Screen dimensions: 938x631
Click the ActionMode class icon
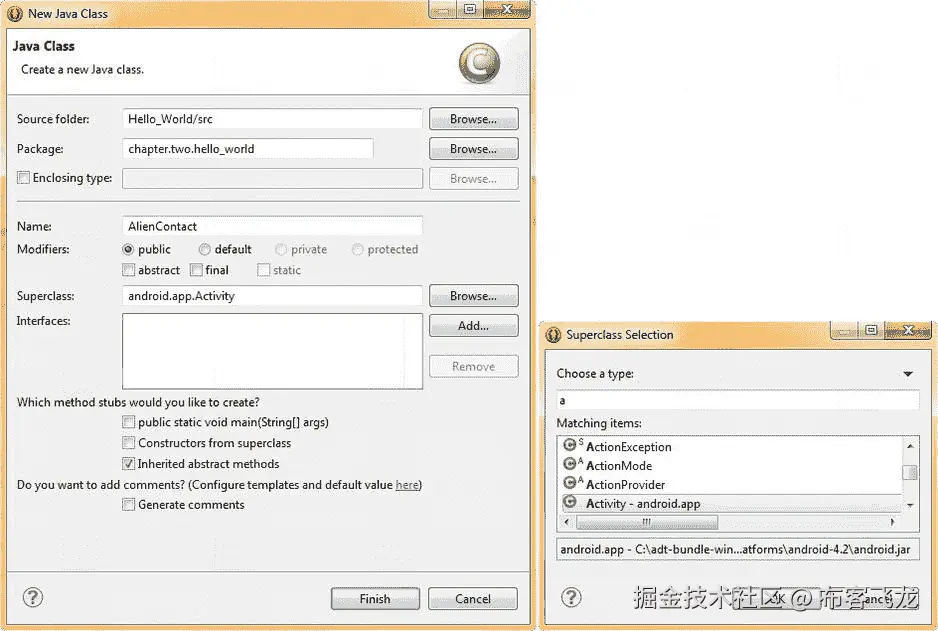point(570,464)
